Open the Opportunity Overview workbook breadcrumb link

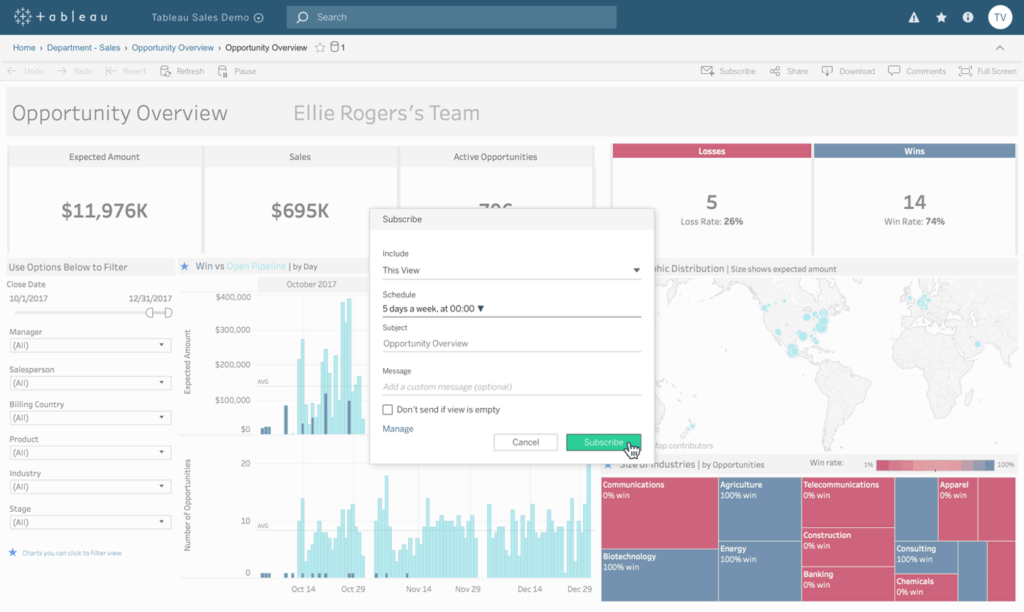click(x=172, y=48)
